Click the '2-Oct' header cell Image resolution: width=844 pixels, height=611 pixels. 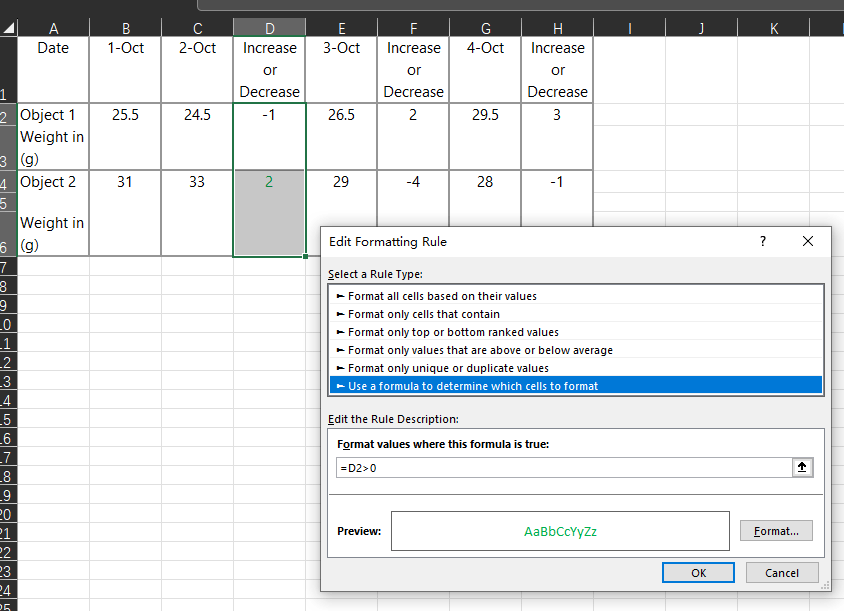point(198,69)
